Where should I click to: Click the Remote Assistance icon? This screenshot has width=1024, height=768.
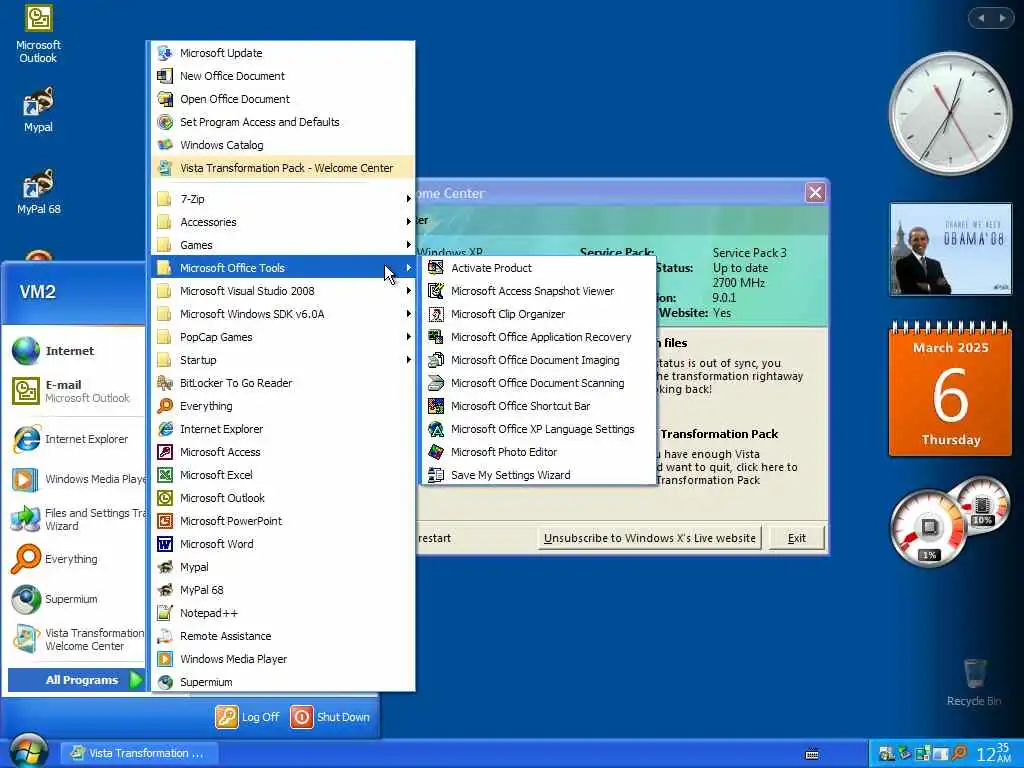[x=165, y=635]
